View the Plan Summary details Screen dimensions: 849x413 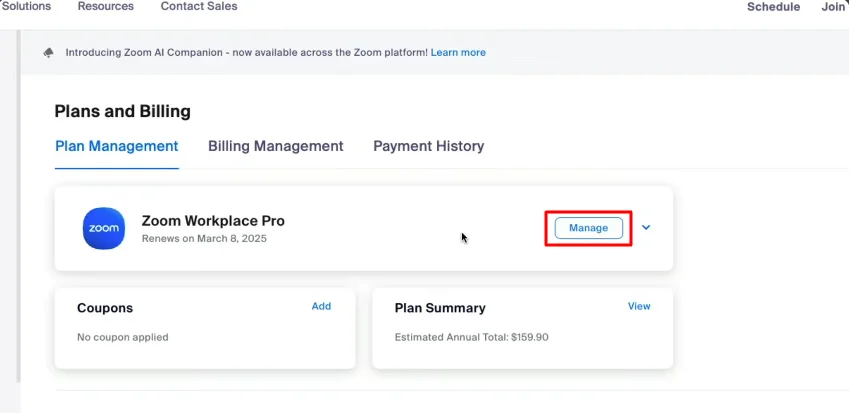[639, 306]
